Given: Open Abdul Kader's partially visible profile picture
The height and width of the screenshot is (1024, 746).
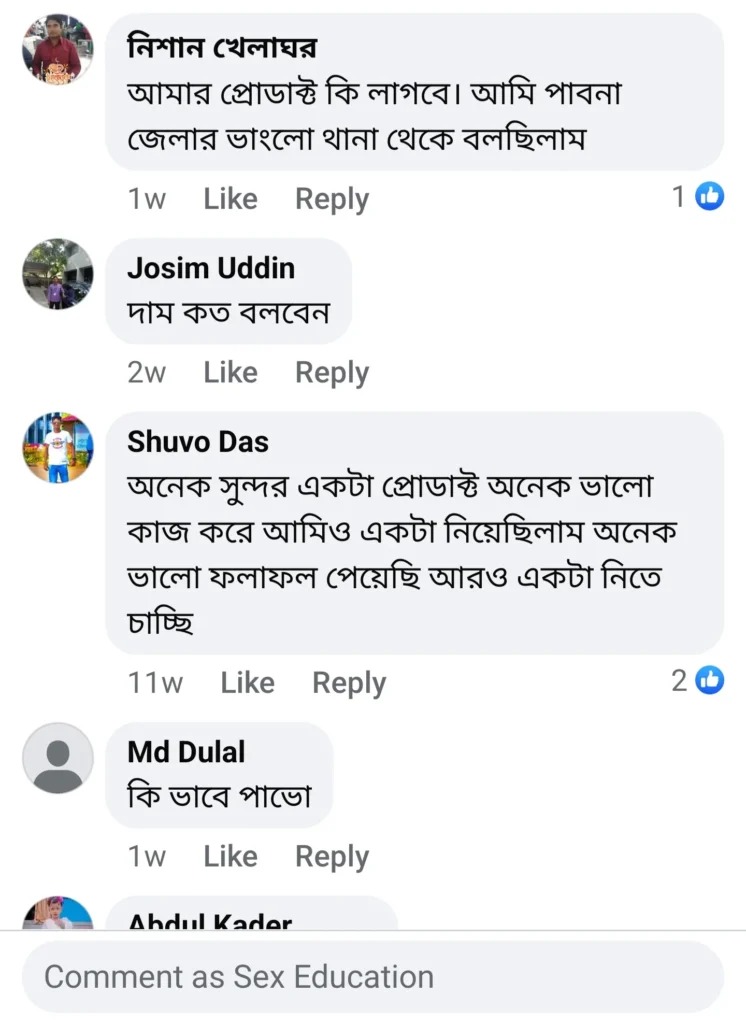Looking at the screenshot, I should point(58,914).
